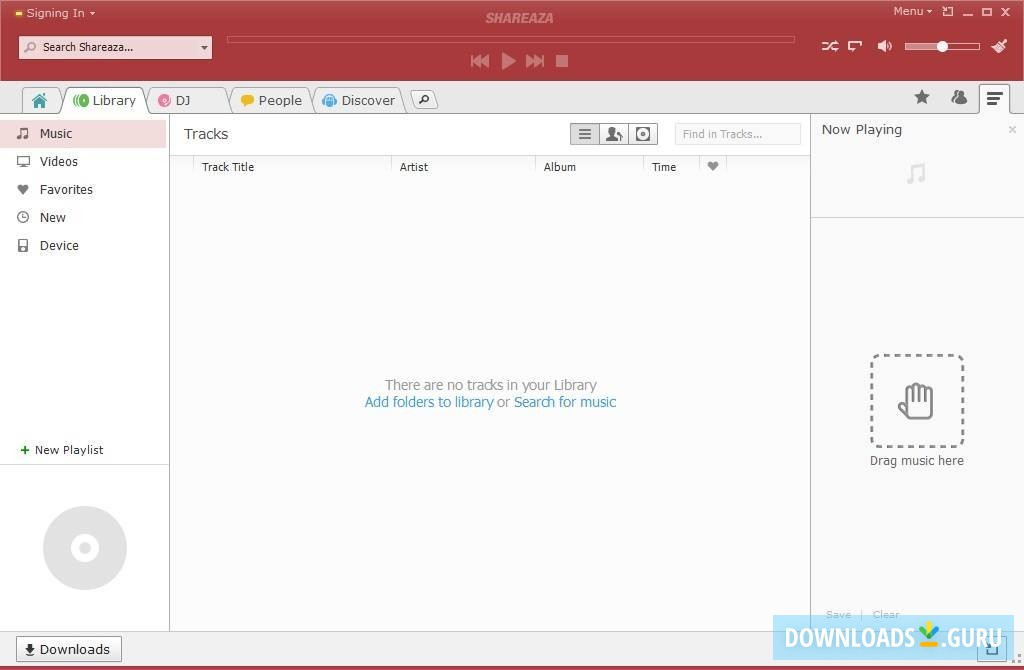Stop playback with the stop button
1024x670 pixels.
[x=562, y=61]
